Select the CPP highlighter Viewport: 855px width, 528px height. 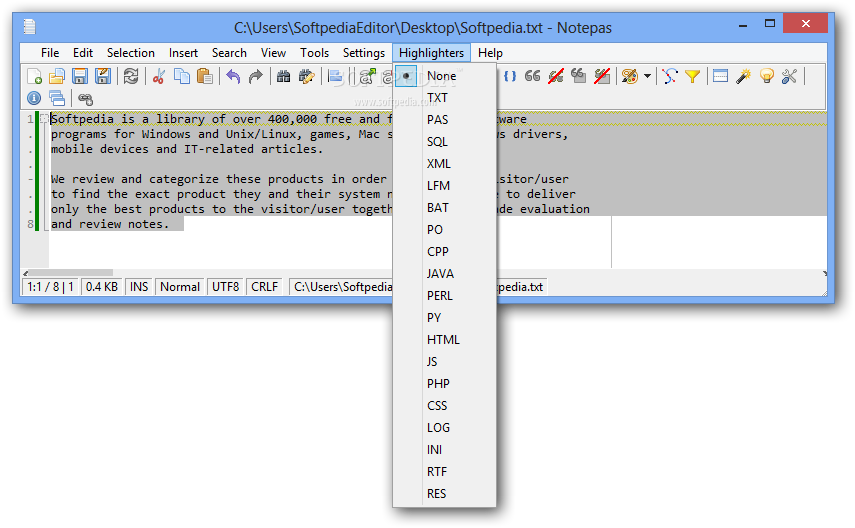[444, 251]
